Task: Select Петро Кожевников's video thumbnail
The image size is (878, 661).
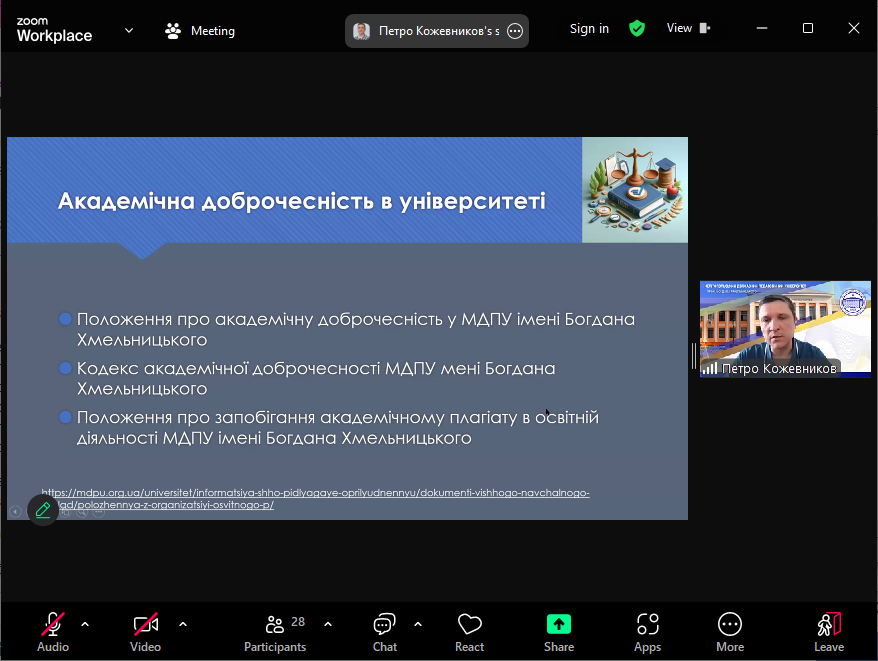Action: point(771,328)
